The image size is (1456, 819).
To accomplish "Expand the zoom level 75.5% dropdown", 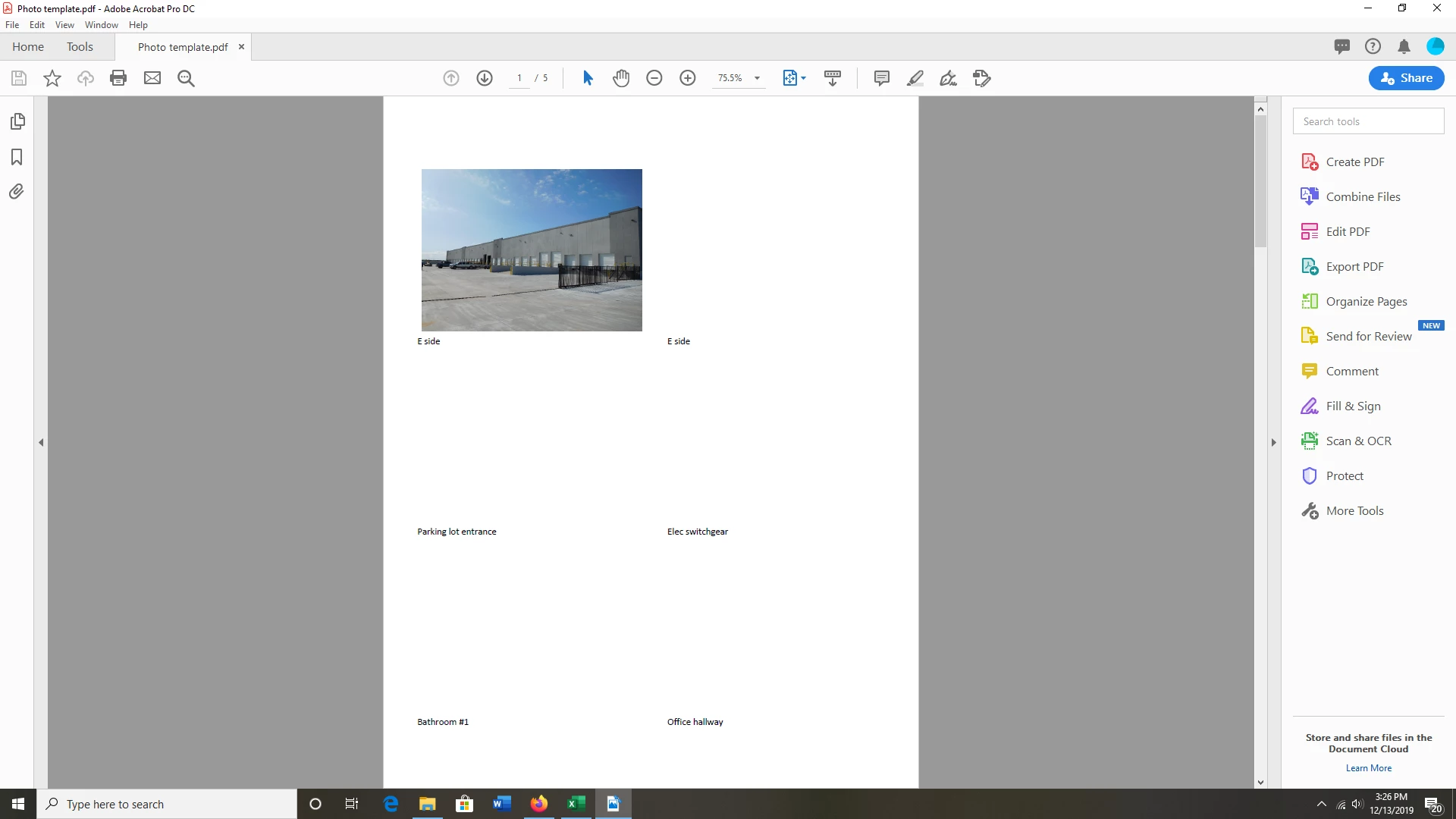I will [757, 78].
